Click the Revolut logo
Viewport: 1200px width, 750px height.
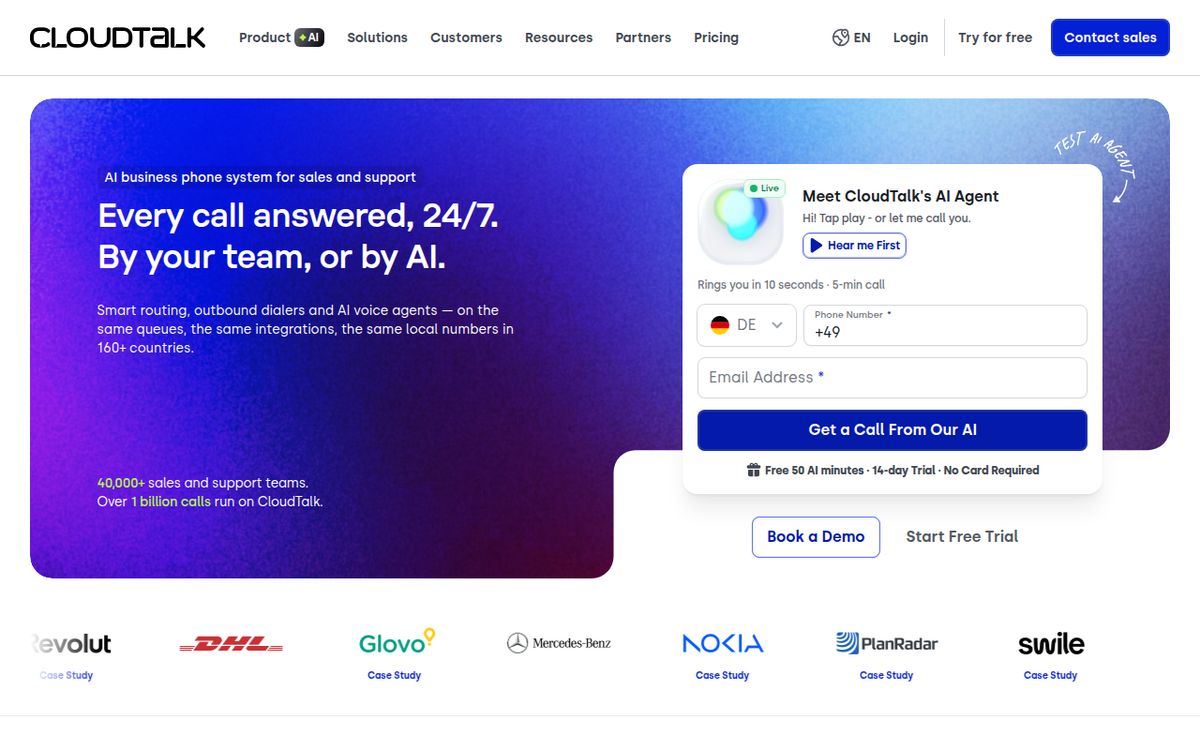pos(70,644)
